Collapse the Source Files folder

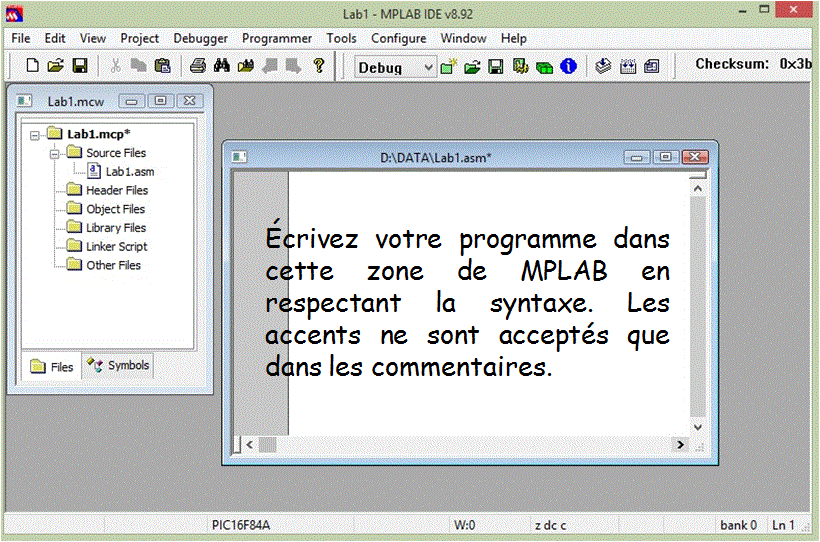point(54,154)
